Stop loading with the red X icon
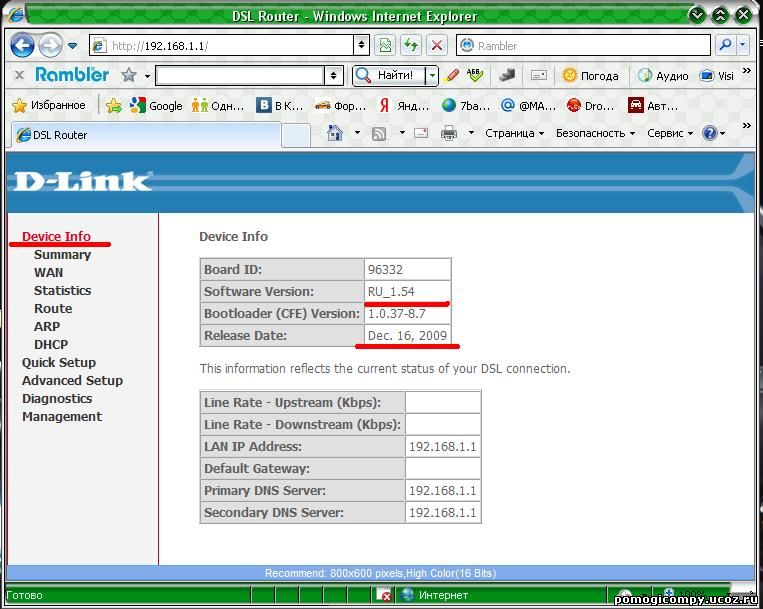The height and width of the screenshot is (609, 763). pos(437,46)
